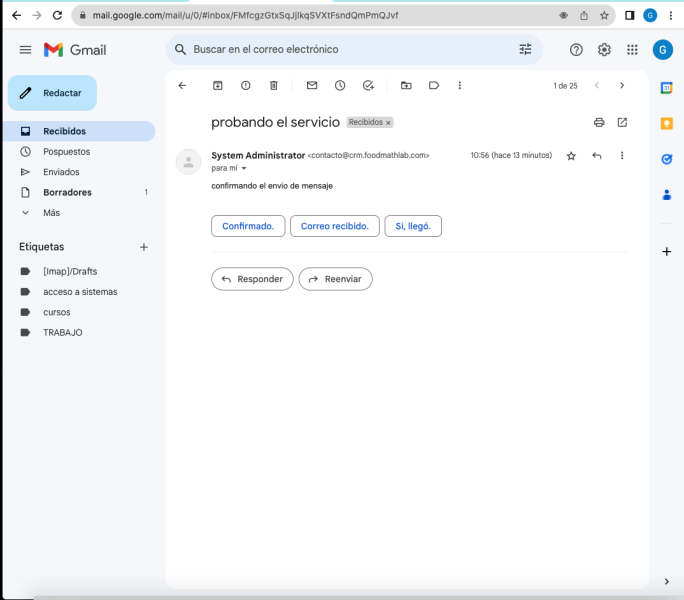Screen dimensions: 684x600
Task: Open Contacts side panel
Action: point(666,195)
